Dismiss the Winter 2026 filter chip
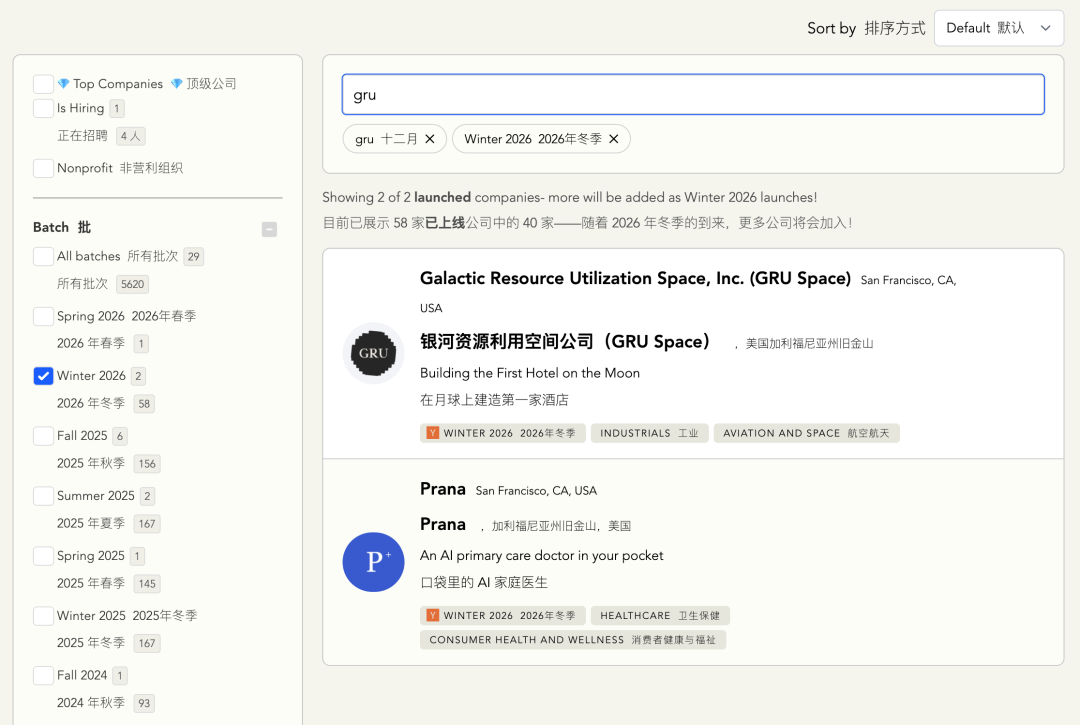The height and width of the screenshot is (725, 1080). click(x=614, y=139)
